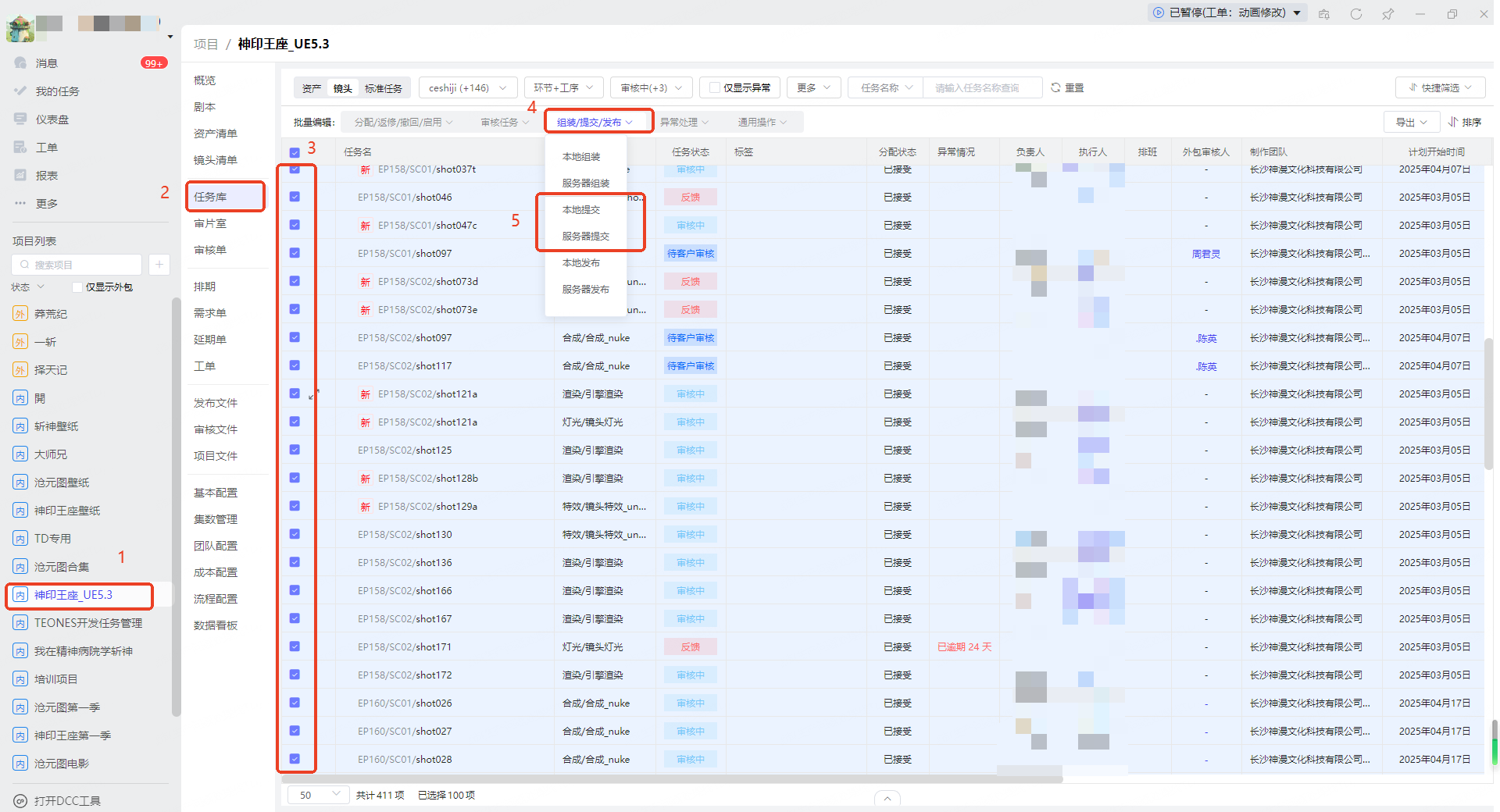The width and height of the screenshot is (1500, 812).
Task: Click the 我的任务 checkmark icon
Action: point(21,91)
